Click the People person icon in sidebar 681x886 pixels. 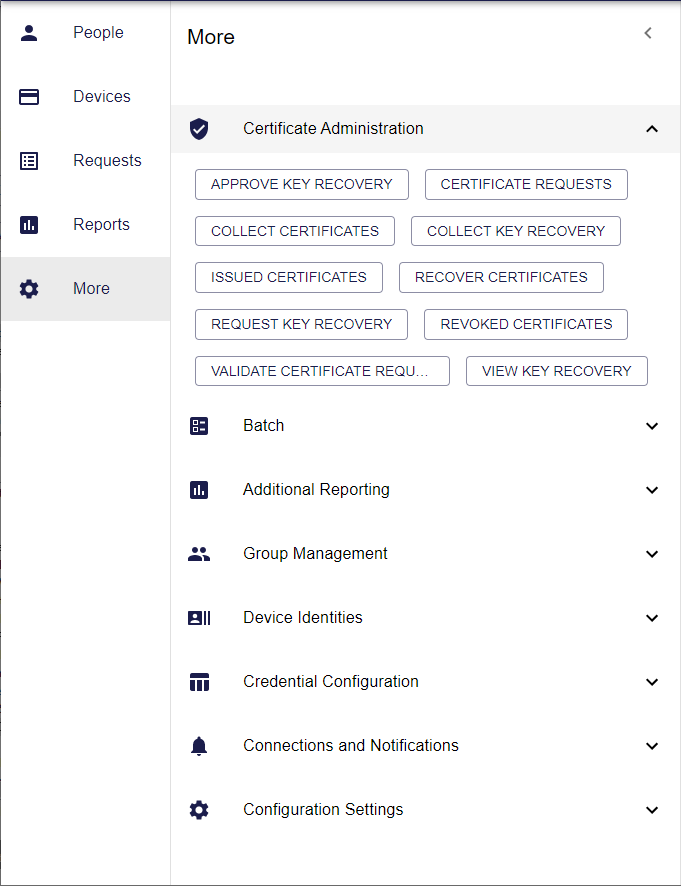[x=29, y=33]
